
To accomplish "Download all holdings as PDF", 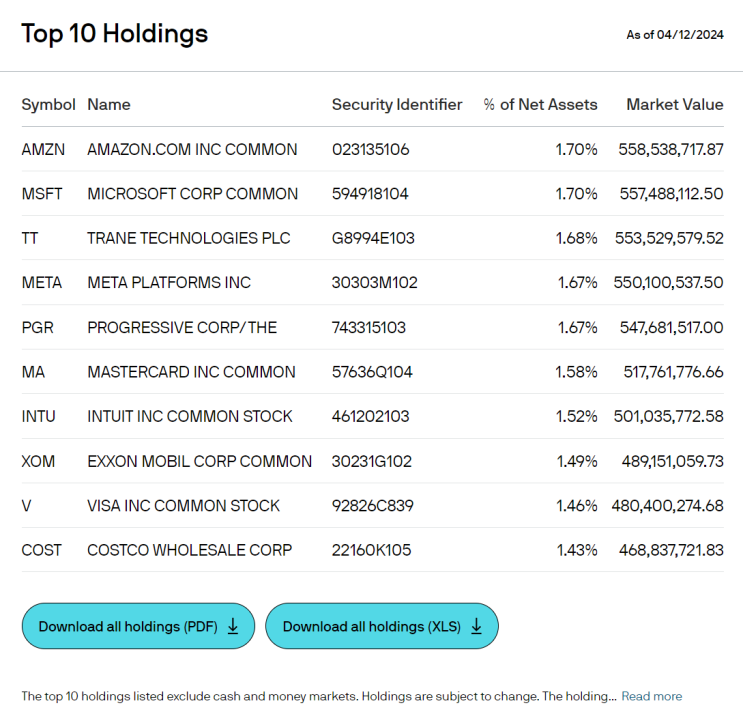I will click(x=138, y=626).
